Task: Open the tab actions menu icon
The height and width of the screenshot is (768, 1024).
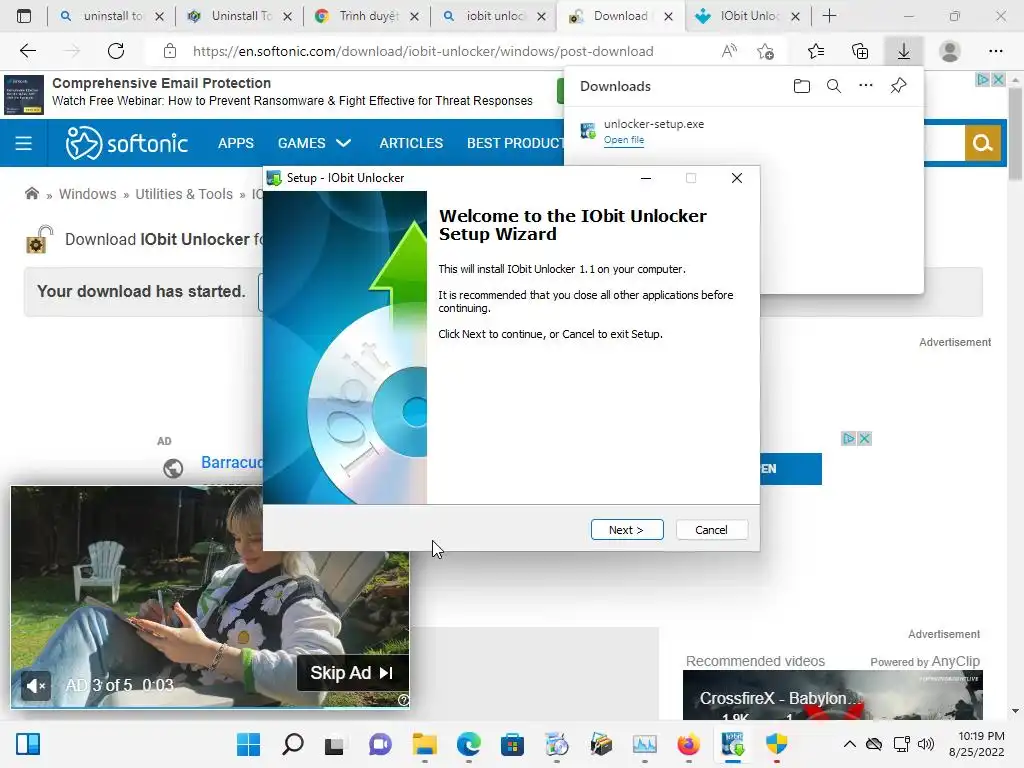Action: click(x=24, y=16)
